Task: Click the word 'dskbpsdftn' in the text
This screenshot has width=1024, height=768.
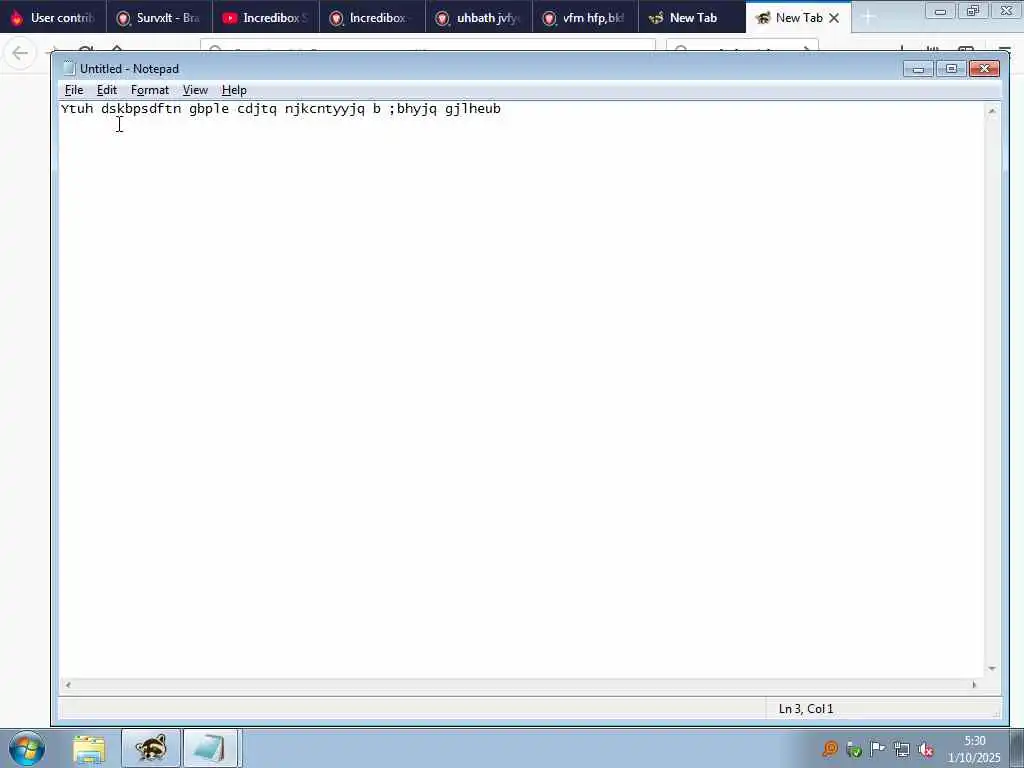Action: click(x=141, y=109)
